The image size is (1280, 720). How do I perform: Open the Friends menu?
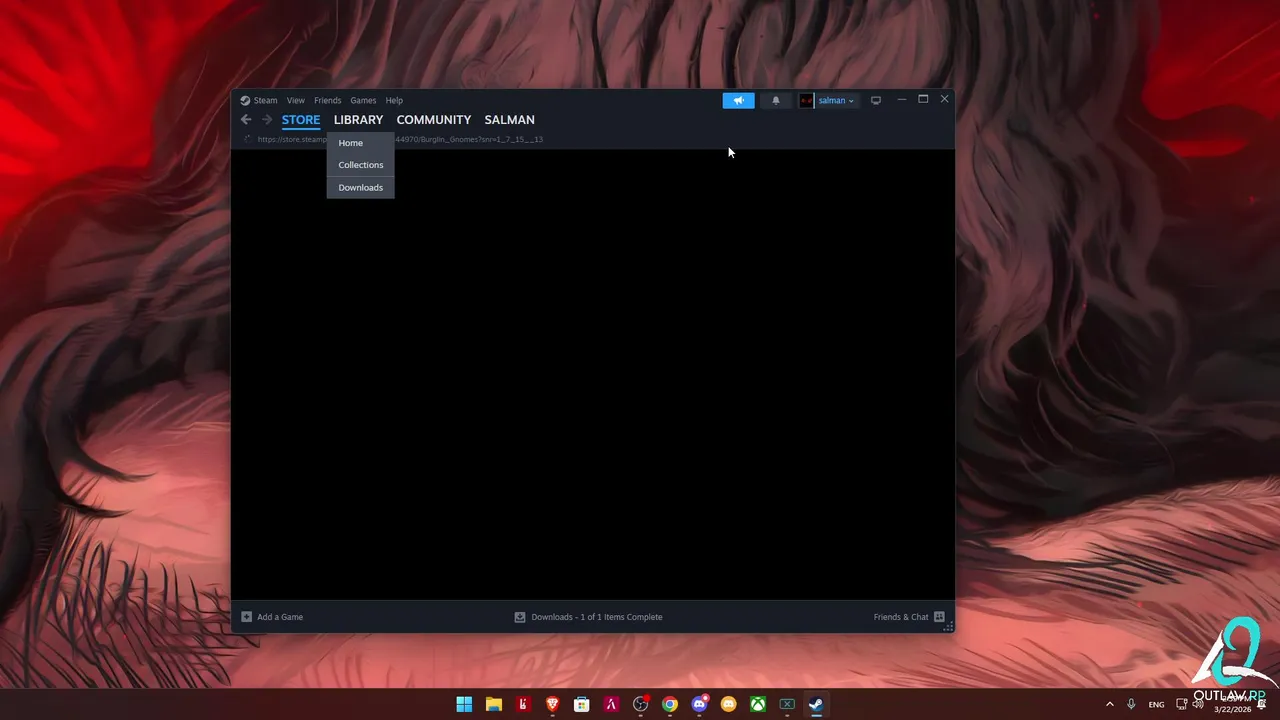tap(327, 100)
